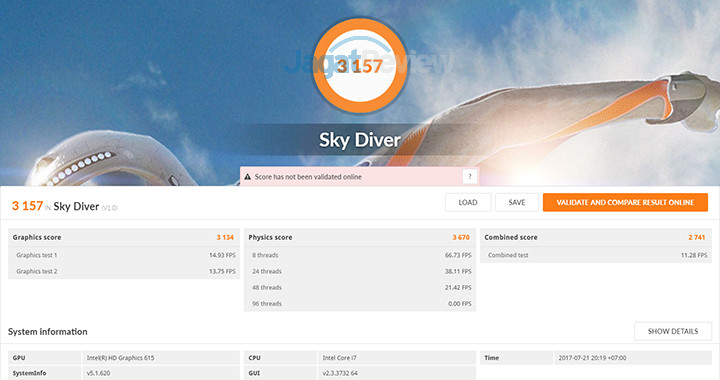Select the 8 threads row
The width and height of the screenshot is (720, 380).
point(360,255)
